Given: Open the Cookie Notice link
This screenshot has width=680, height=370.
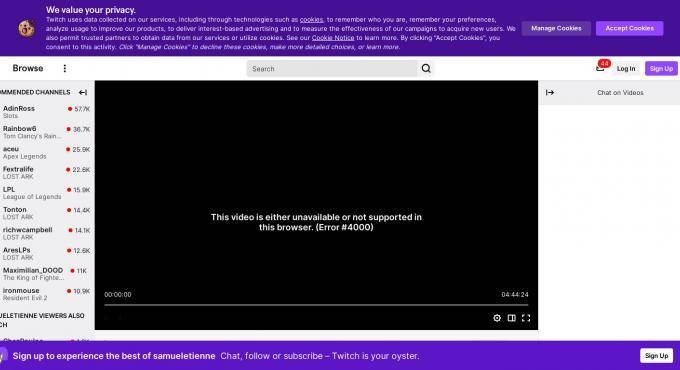Looking at the screenshot, I should pyautogui.click(x=333, y=38).
